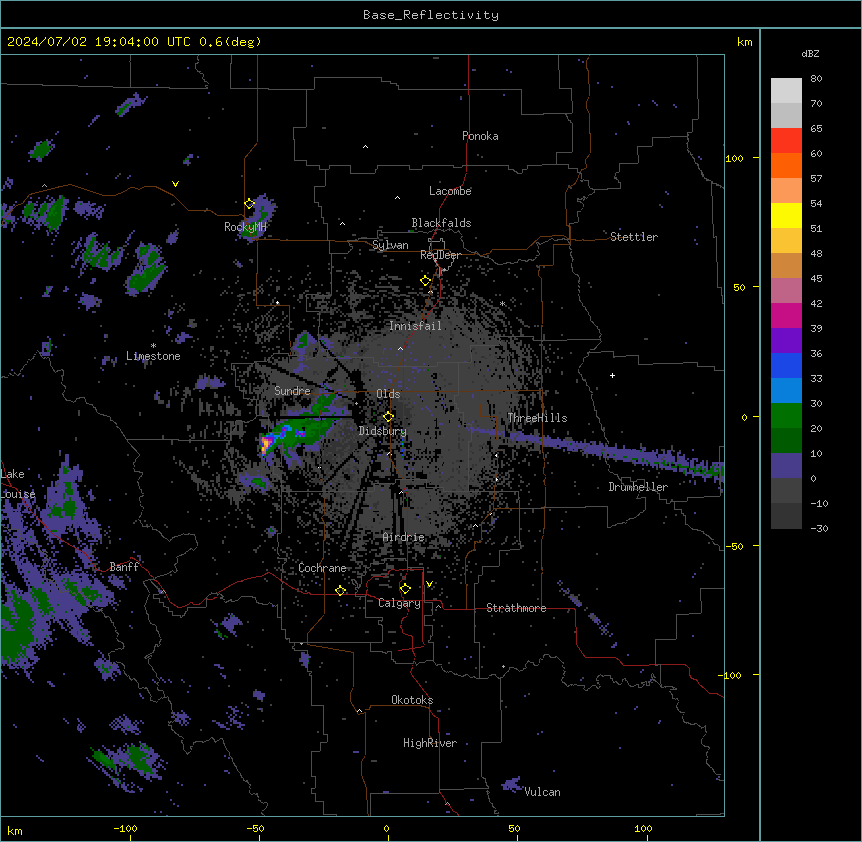
Task: Click the asterisk marker above Limestone
Action: click(x=153, y=346)
